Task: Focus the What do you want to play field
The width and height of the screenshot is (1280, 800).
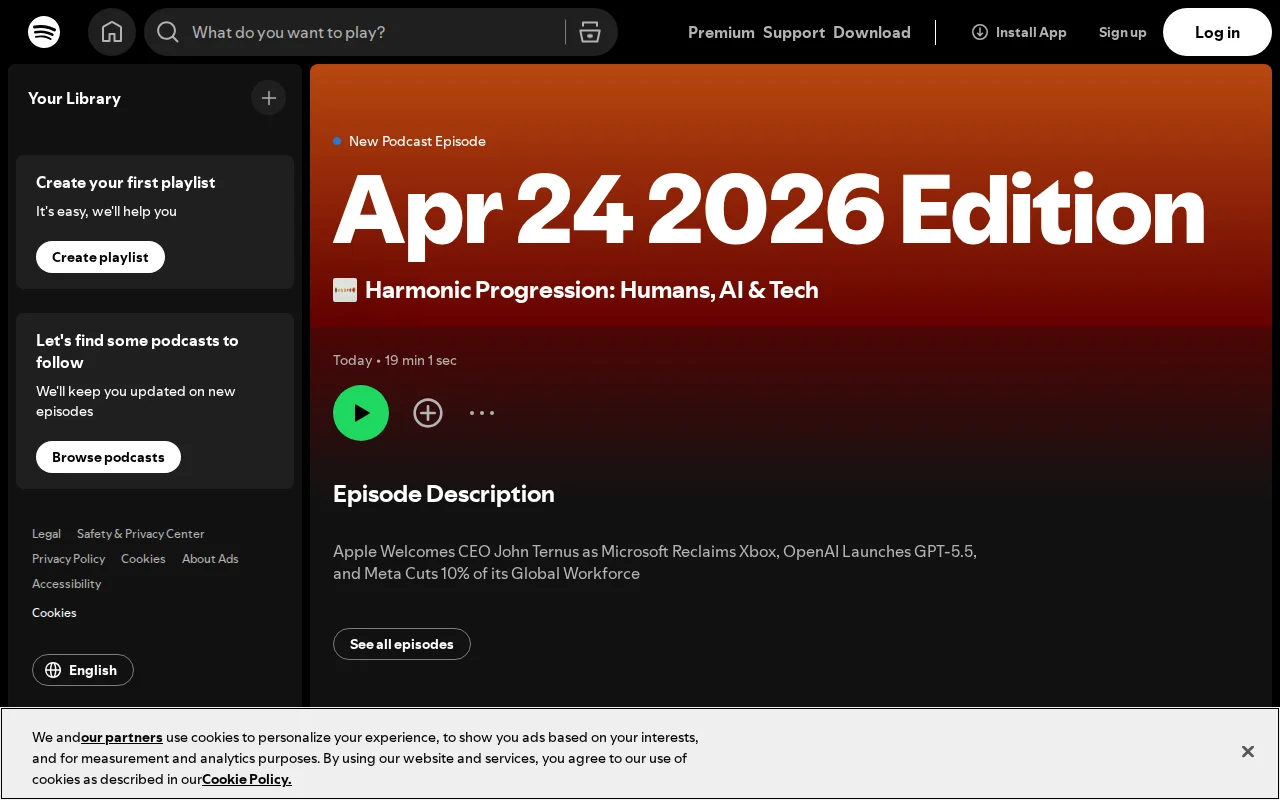Action: 370,32
